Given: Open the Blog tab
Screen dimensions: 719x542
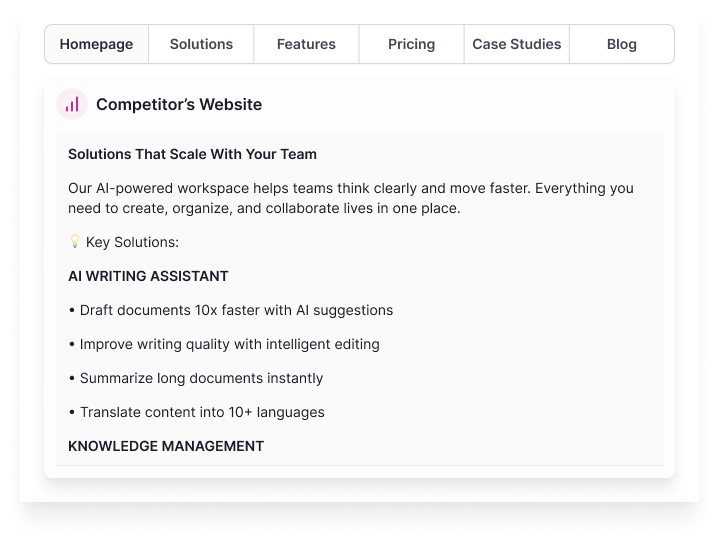Looking at the screenshot, I should pos(621,44).
